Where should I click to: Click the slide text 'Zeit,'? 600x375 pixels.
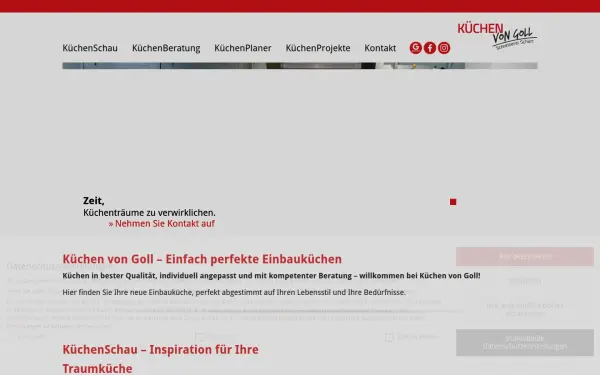(94, 201)
